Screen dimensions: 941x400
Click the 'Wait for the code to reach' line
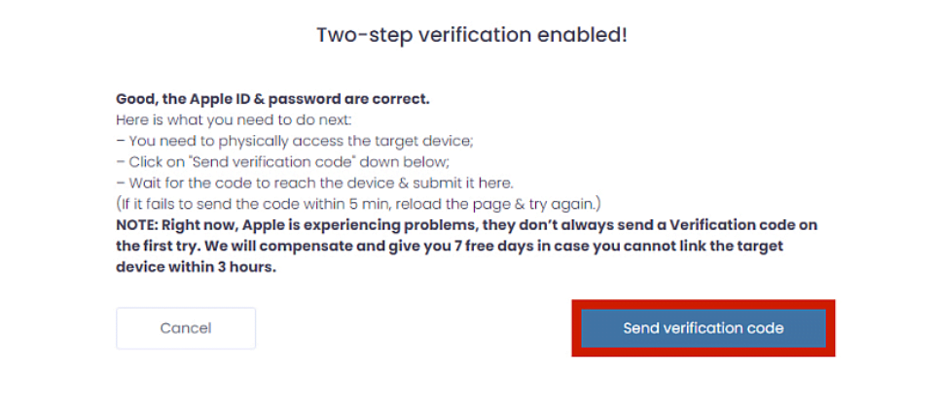coord(314,182)
